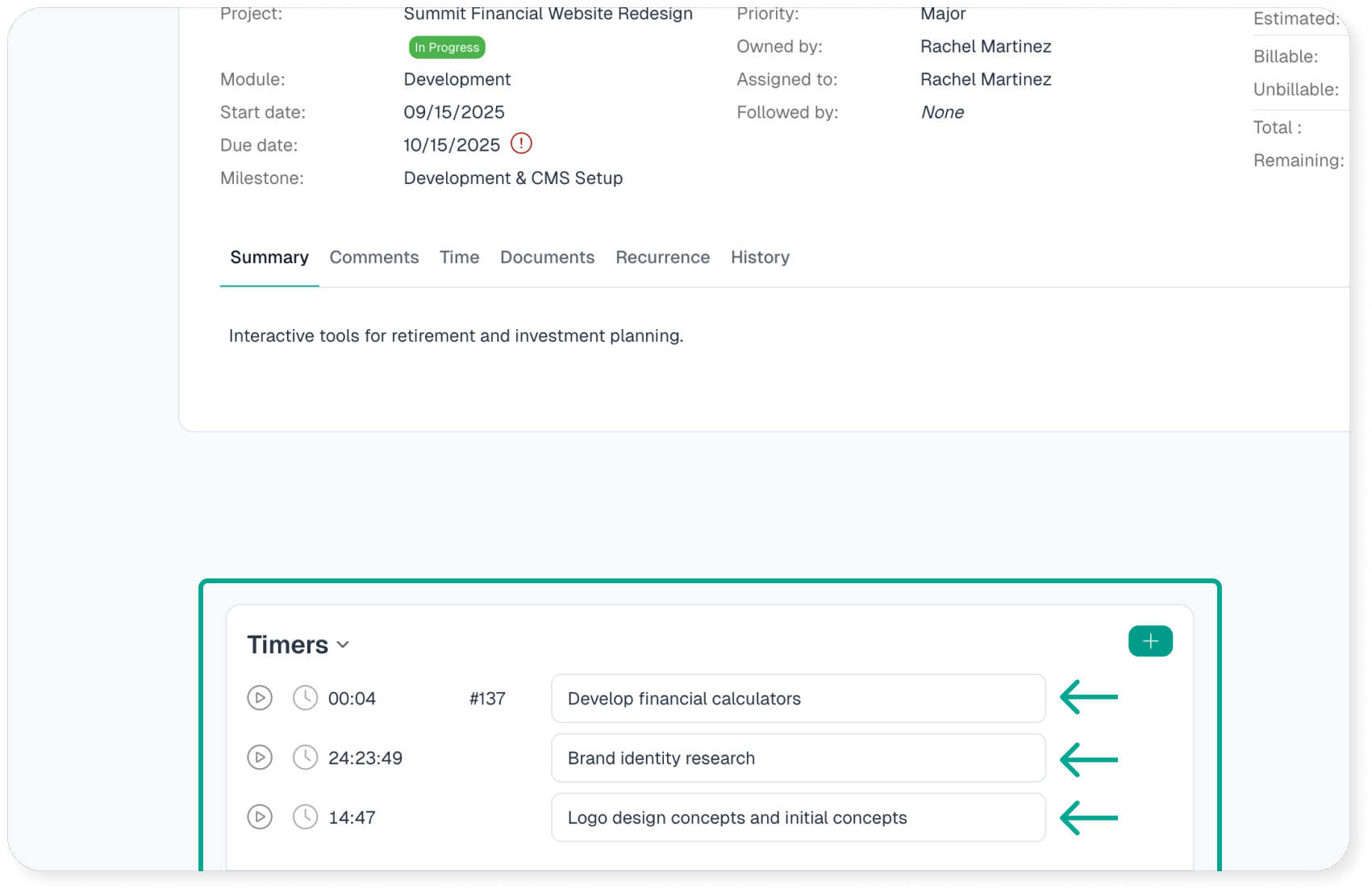Open the Documents tab
This screenshot has height=893, width=1372.
547,257
